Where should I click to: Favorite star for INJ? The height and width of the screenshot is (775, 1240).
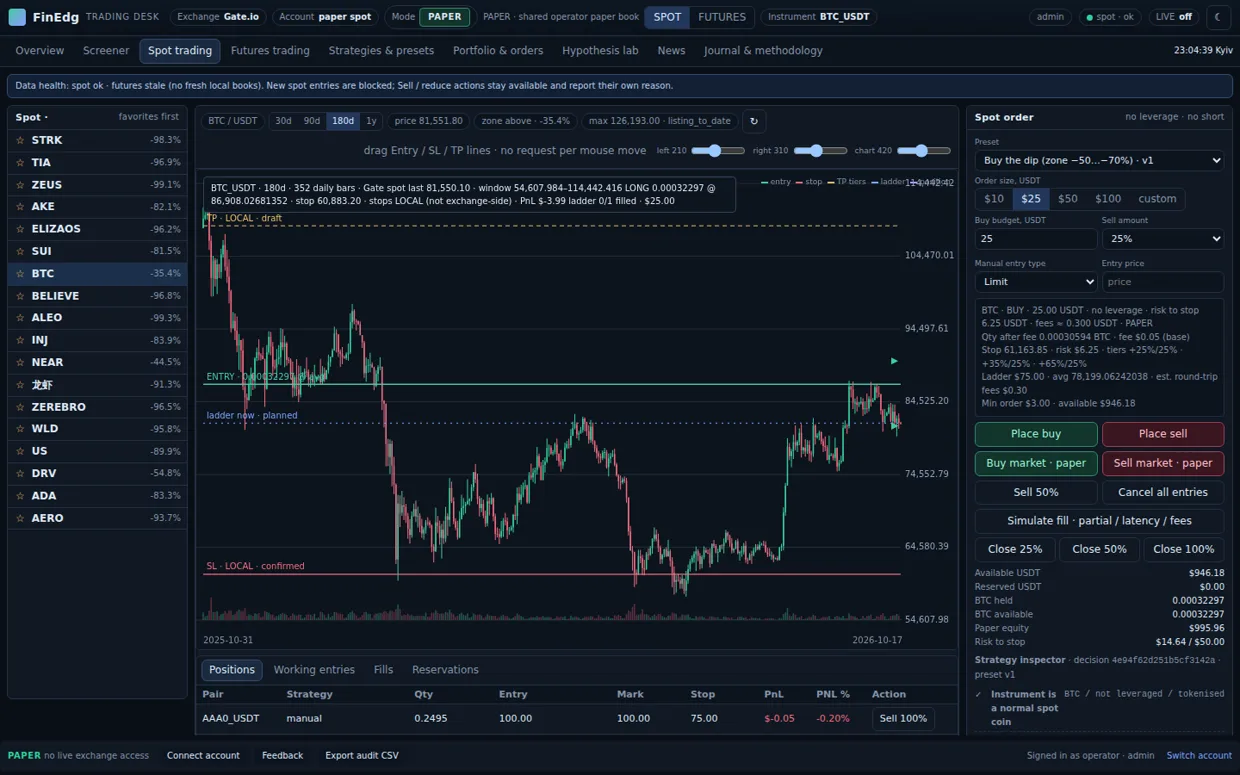coord(20,340)
